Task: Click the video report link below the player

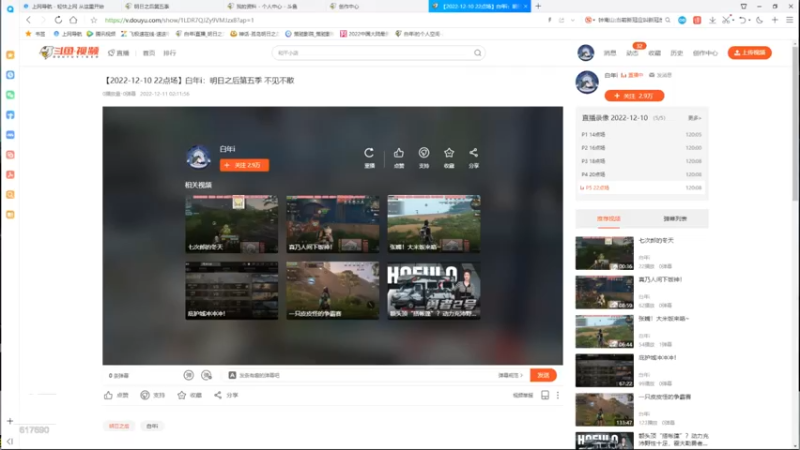Action: point(523,395)
